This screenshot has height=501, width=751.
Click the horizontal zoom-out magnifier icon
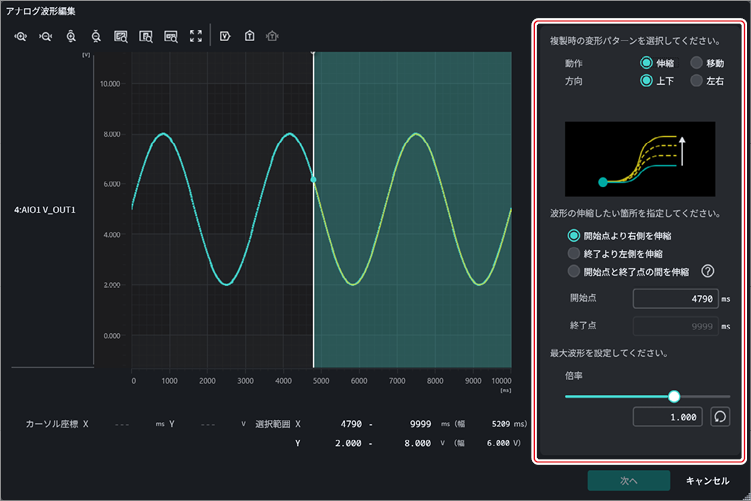pos(46,36)
